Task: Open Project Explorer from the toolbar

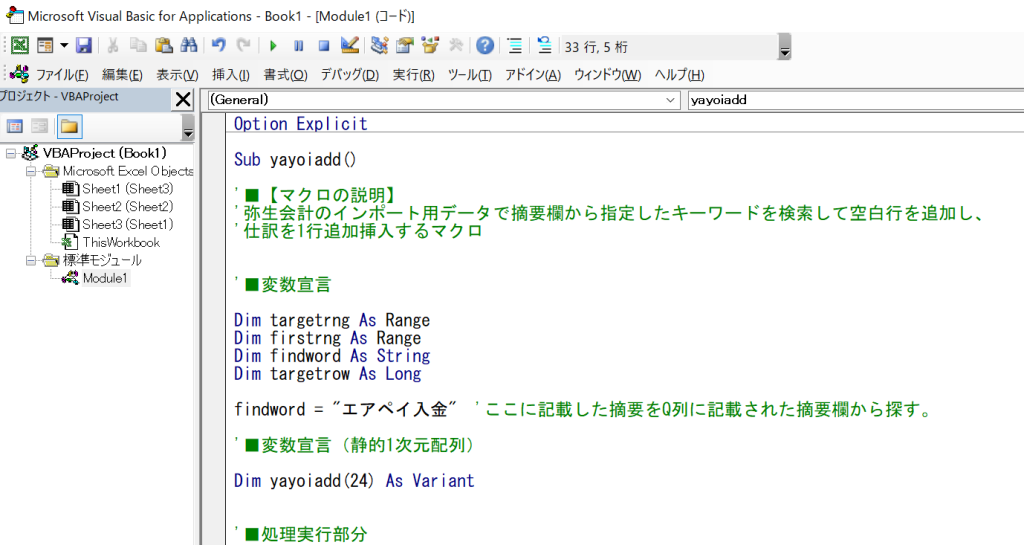Action: point(379,45)
